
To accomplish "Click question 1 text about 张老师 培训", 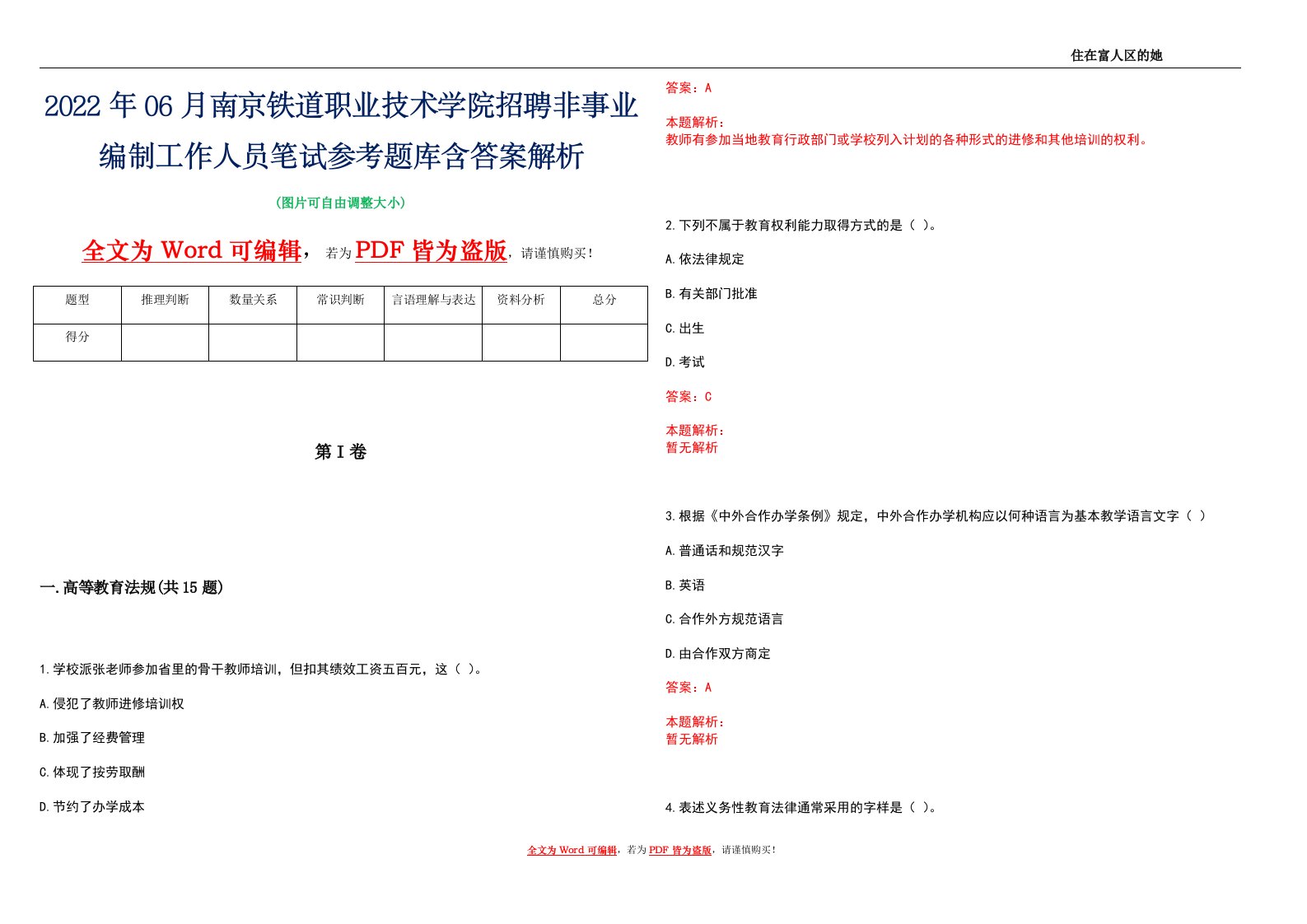I will [261, 670].
